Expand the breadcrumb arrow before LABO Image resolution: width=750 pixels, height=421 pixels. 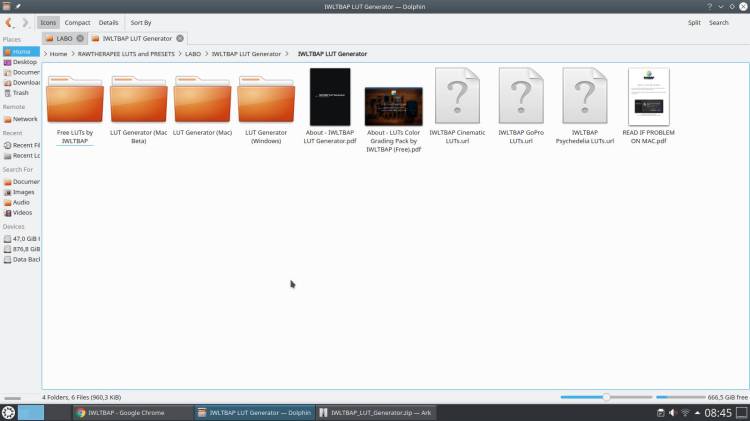tap(180, 54)
